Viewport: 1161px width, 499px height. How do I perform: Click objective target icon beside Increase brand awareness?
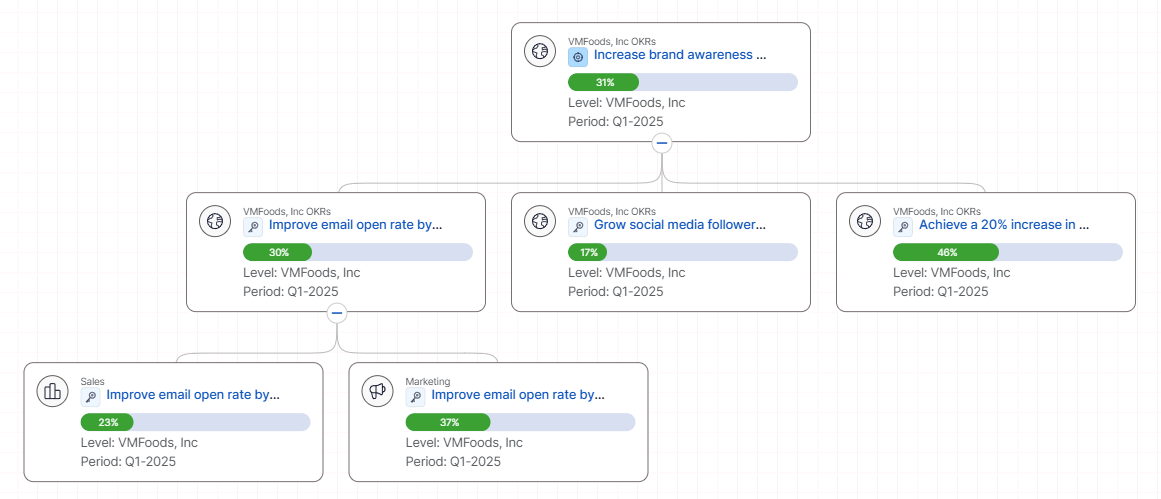[578, 57]
